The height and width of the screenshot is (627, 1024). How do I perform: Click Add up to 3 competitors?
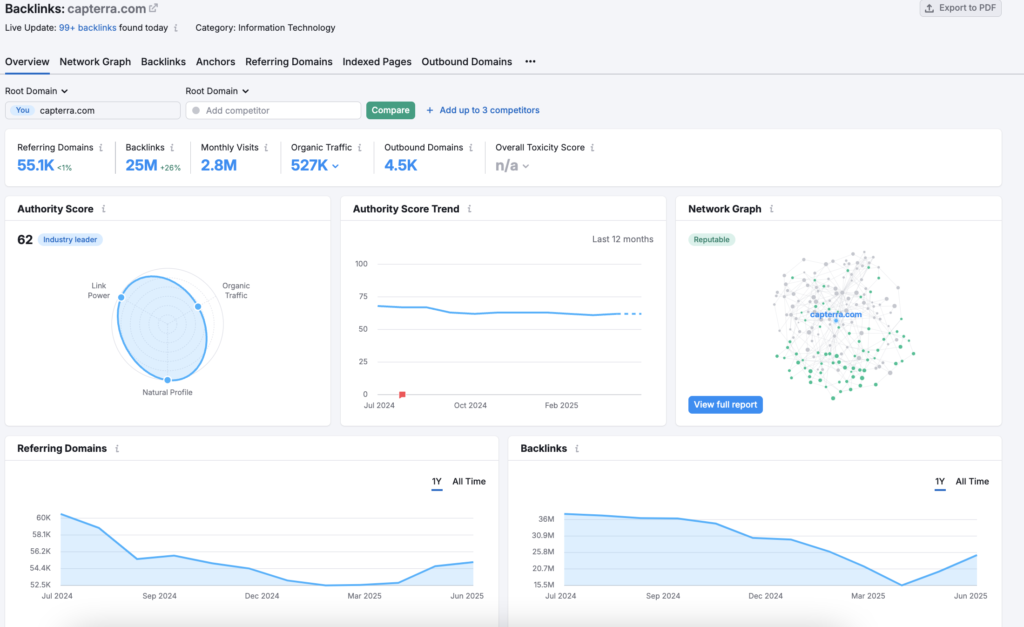[483, 110]
